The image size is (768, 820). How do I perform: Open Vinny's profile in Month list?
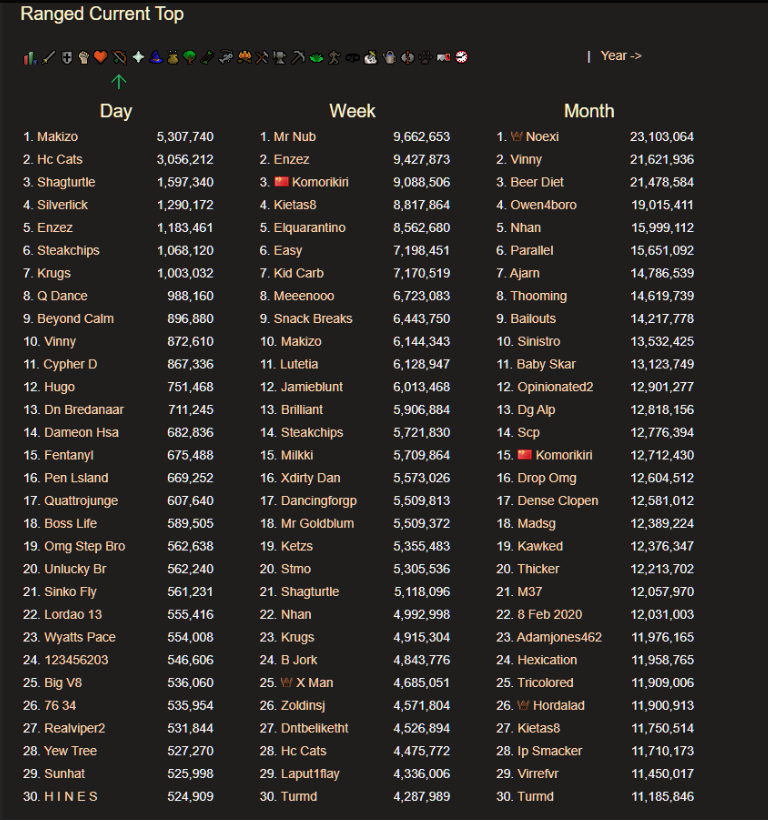526,159
